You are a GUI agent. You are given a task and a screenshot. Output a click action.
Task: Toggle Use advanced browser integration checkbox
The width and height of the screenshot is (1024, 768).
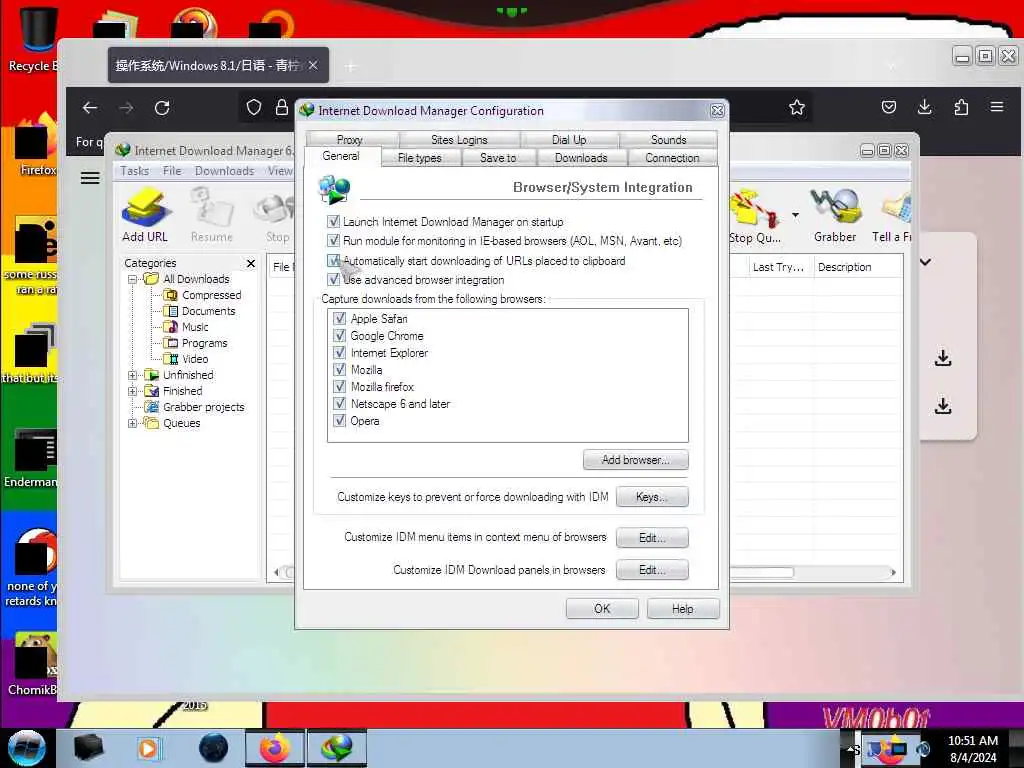[x=334, y=280]
